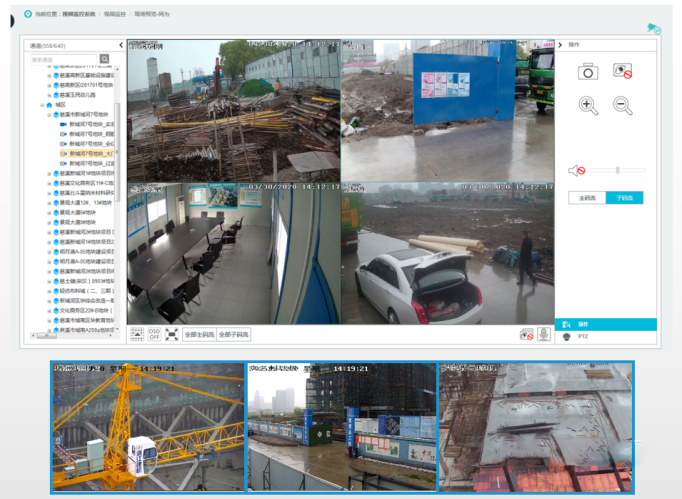Click the microphone icon below the video grid
The image size is (682, 499).
[544, 335]
